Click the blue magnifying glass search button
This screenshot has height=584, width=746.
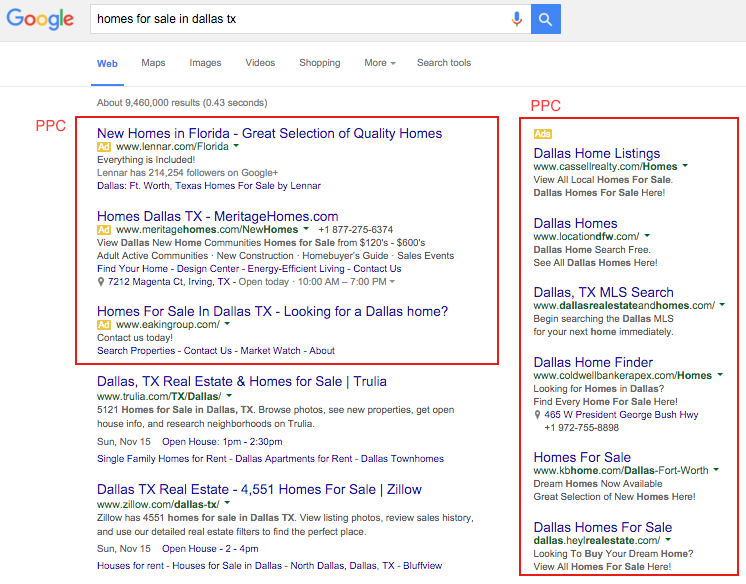(x=546, y=19)
